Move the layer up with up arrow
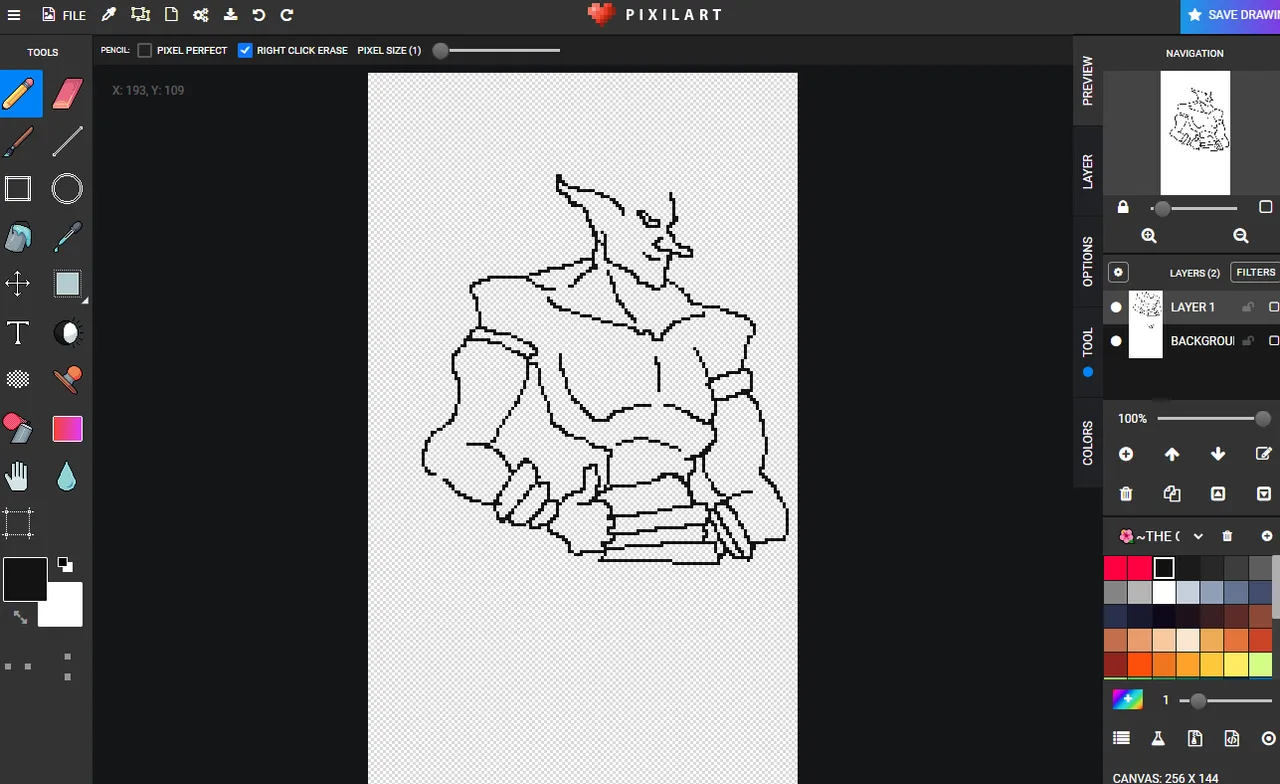 coord(1172,454)
